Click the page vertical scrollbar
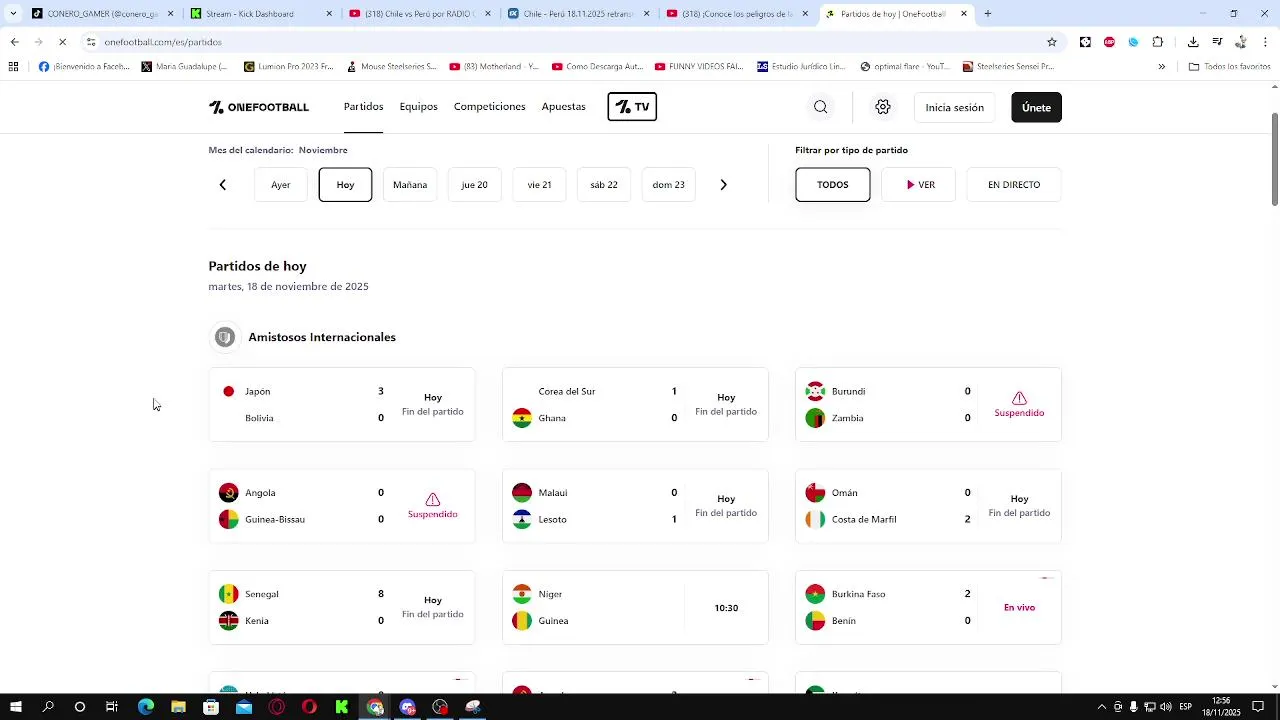This screenshot has width=1280, height=720. pos(1274,160)
